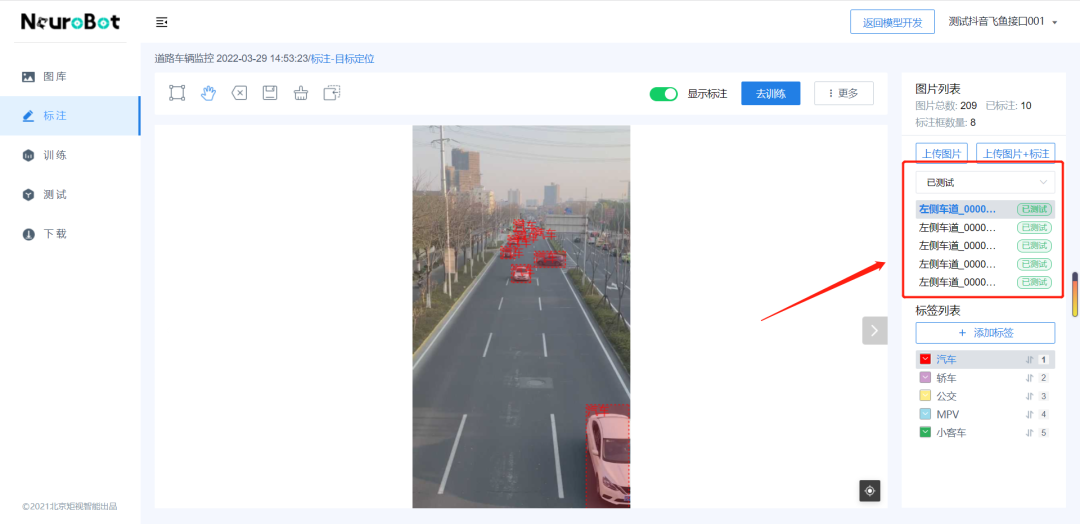Select the 轿车 label row
The width and height of the screenshot is (1080, 524).
tap(985, 378)
